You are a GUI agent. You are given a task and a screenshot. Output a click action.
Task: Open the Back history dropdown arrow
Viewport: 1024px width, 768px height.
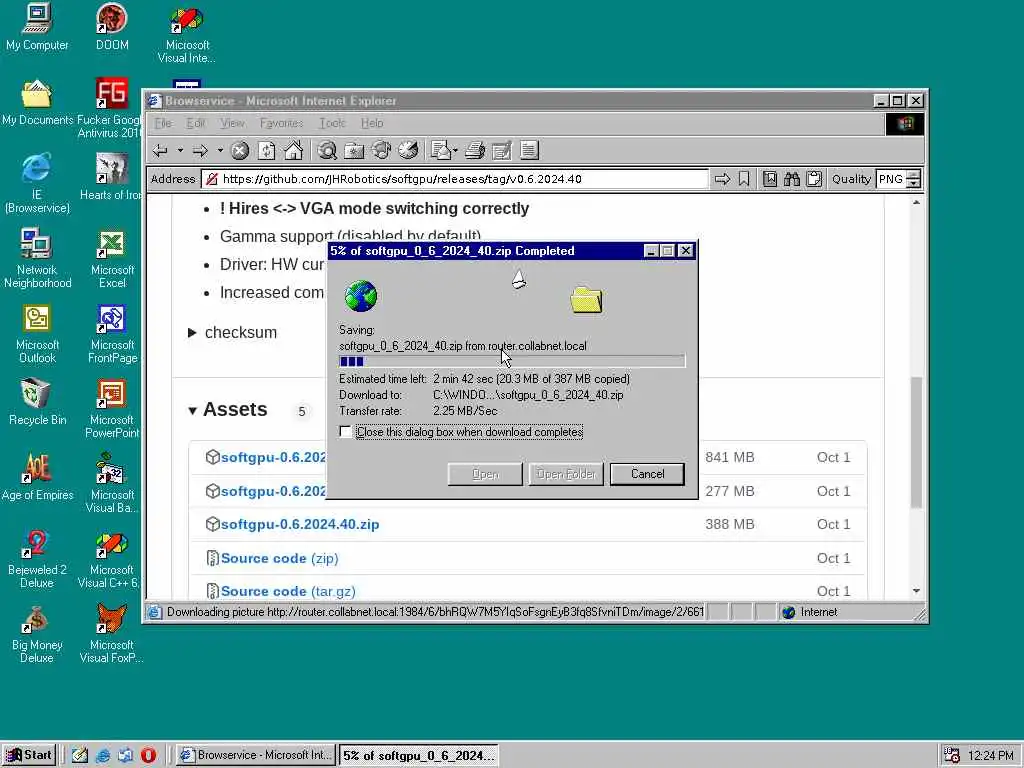click(x=180, y=151)
